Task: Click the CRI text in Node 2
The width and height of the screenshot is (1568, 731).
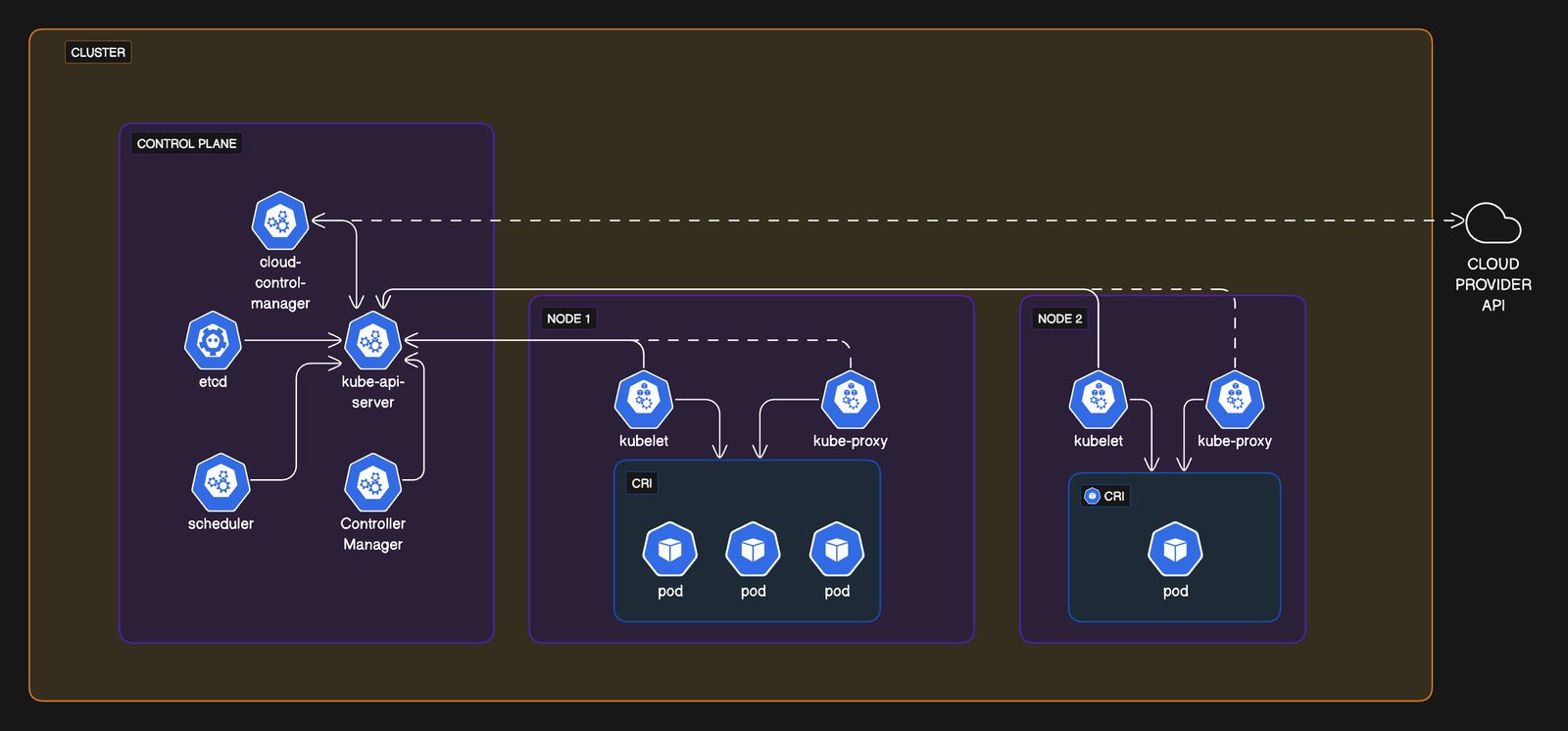Action: pos(1114,496)
